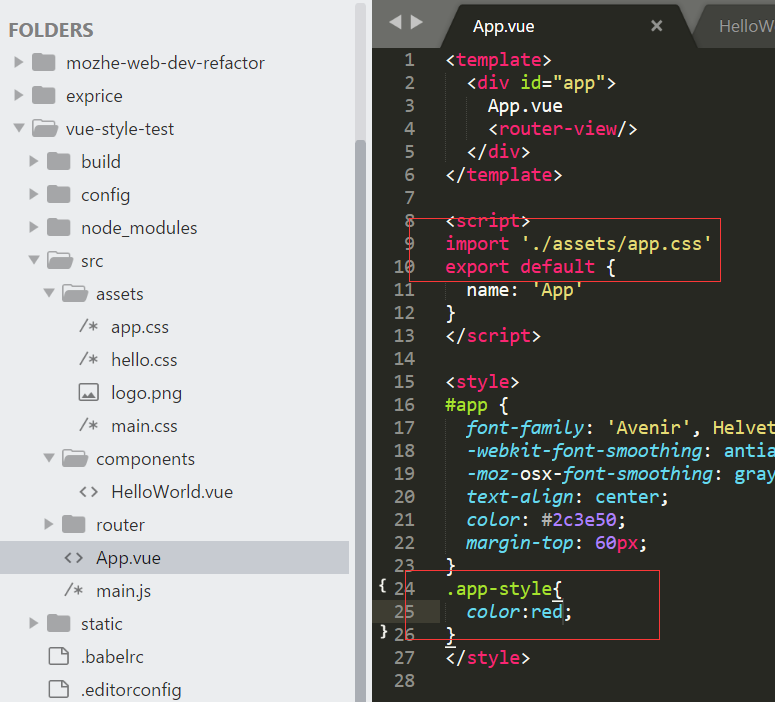Viewport: 775px width, 702px height.
Task: Collapse the src folder arrow
Action: [34, 260]
